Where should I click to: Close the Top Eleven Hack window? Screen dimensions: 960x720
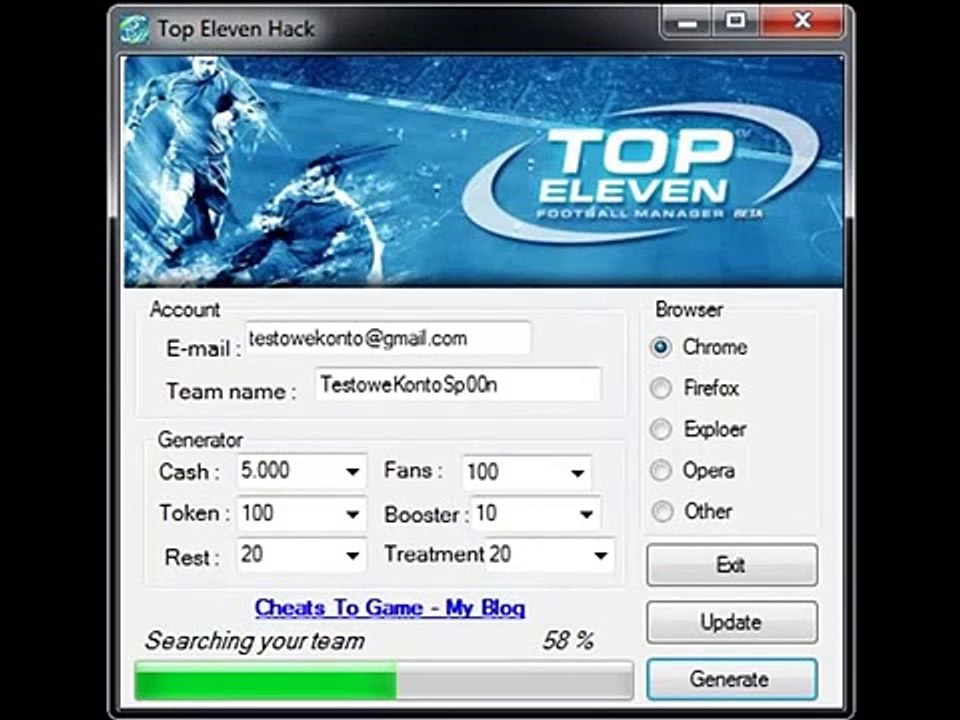(801, 22)
